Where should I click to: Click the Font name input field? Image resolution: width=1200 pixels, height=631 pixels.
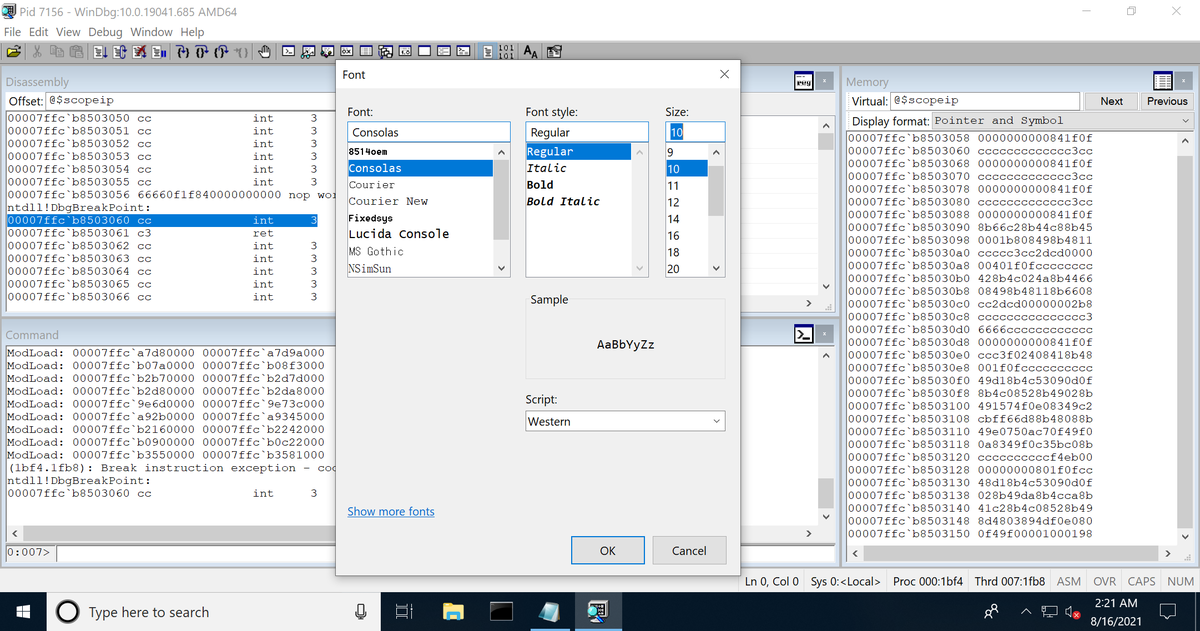pos(428,132)
